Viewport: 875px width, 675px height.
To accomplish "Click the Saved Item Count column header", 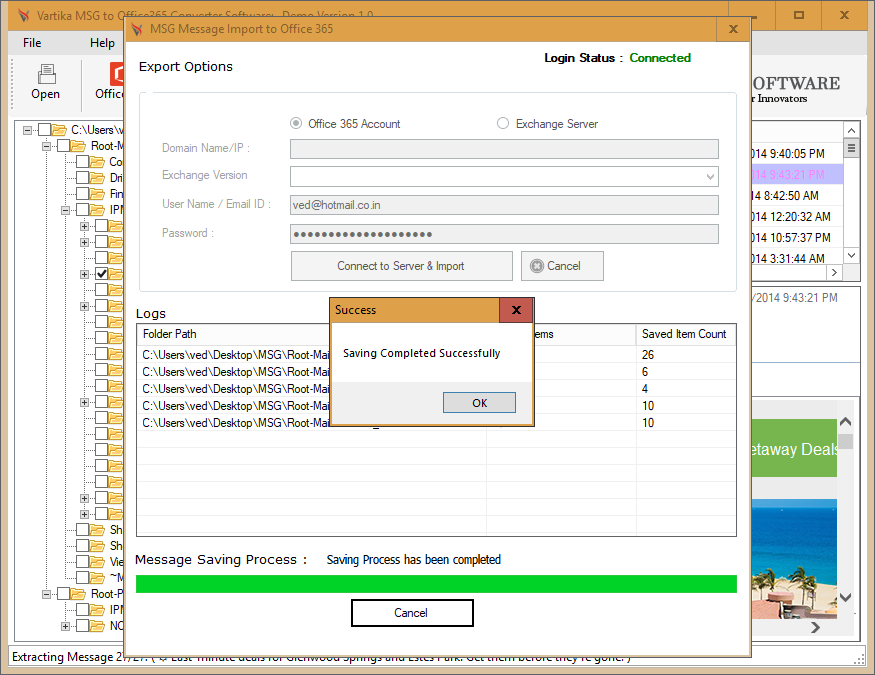I will 684,334.
